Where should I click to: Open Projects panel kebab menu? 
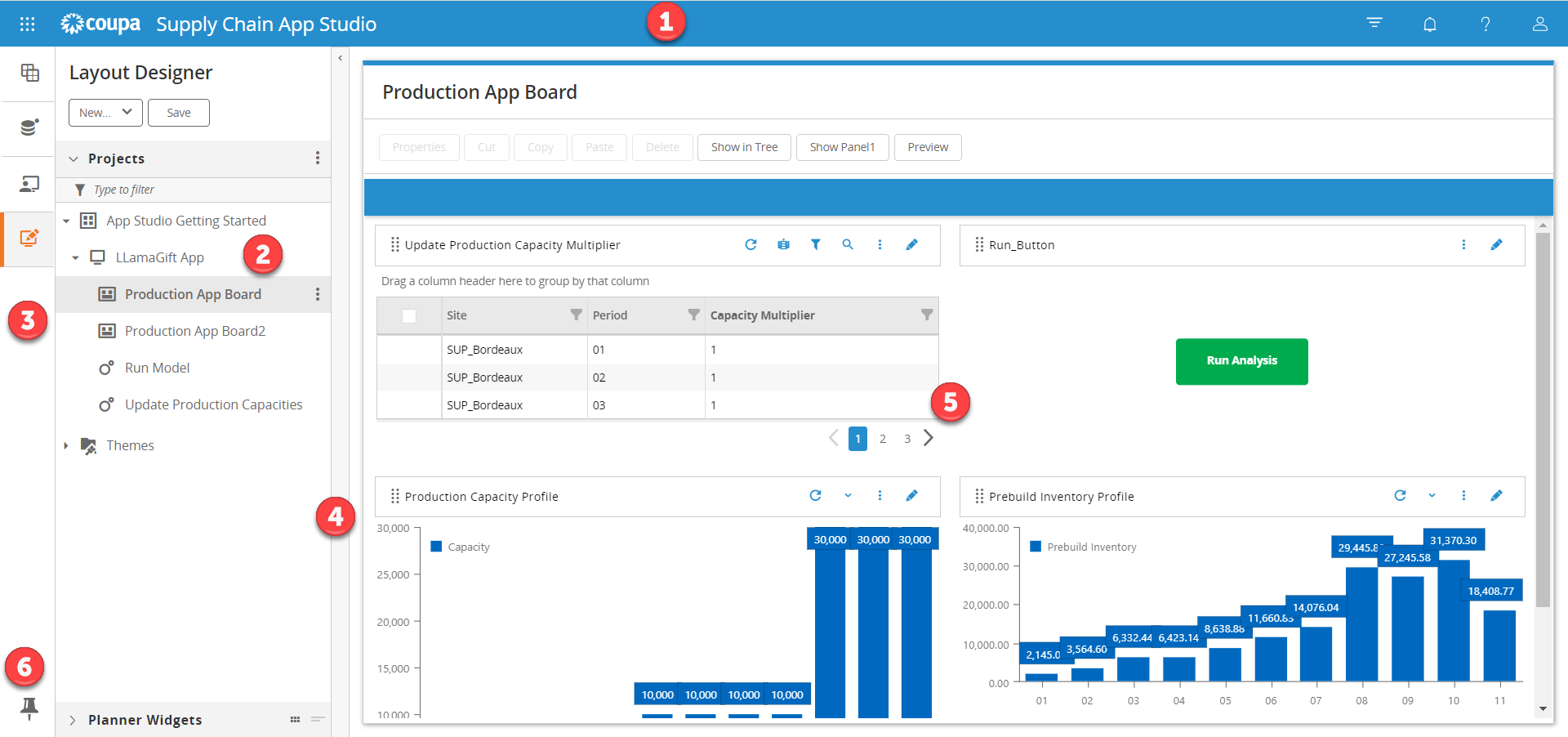pyautogui.click(x=318, y=158)
